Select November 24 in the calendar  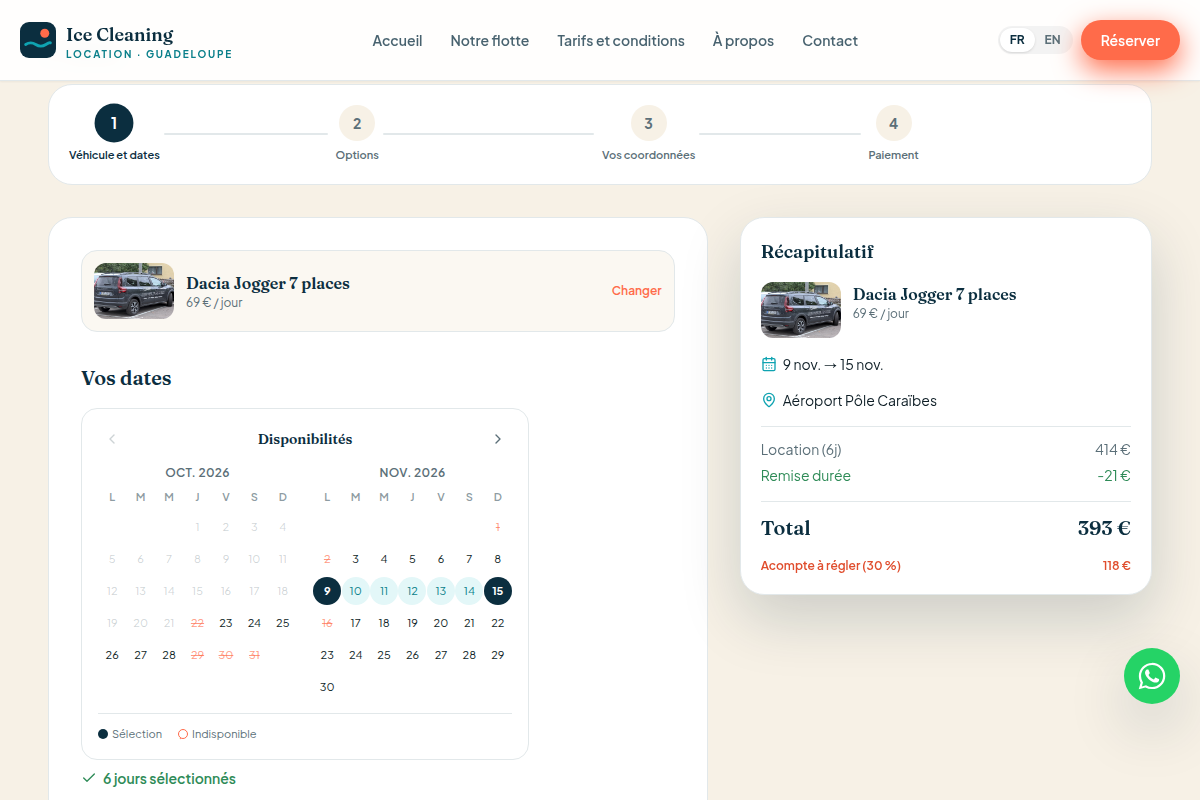coord(355,655)
